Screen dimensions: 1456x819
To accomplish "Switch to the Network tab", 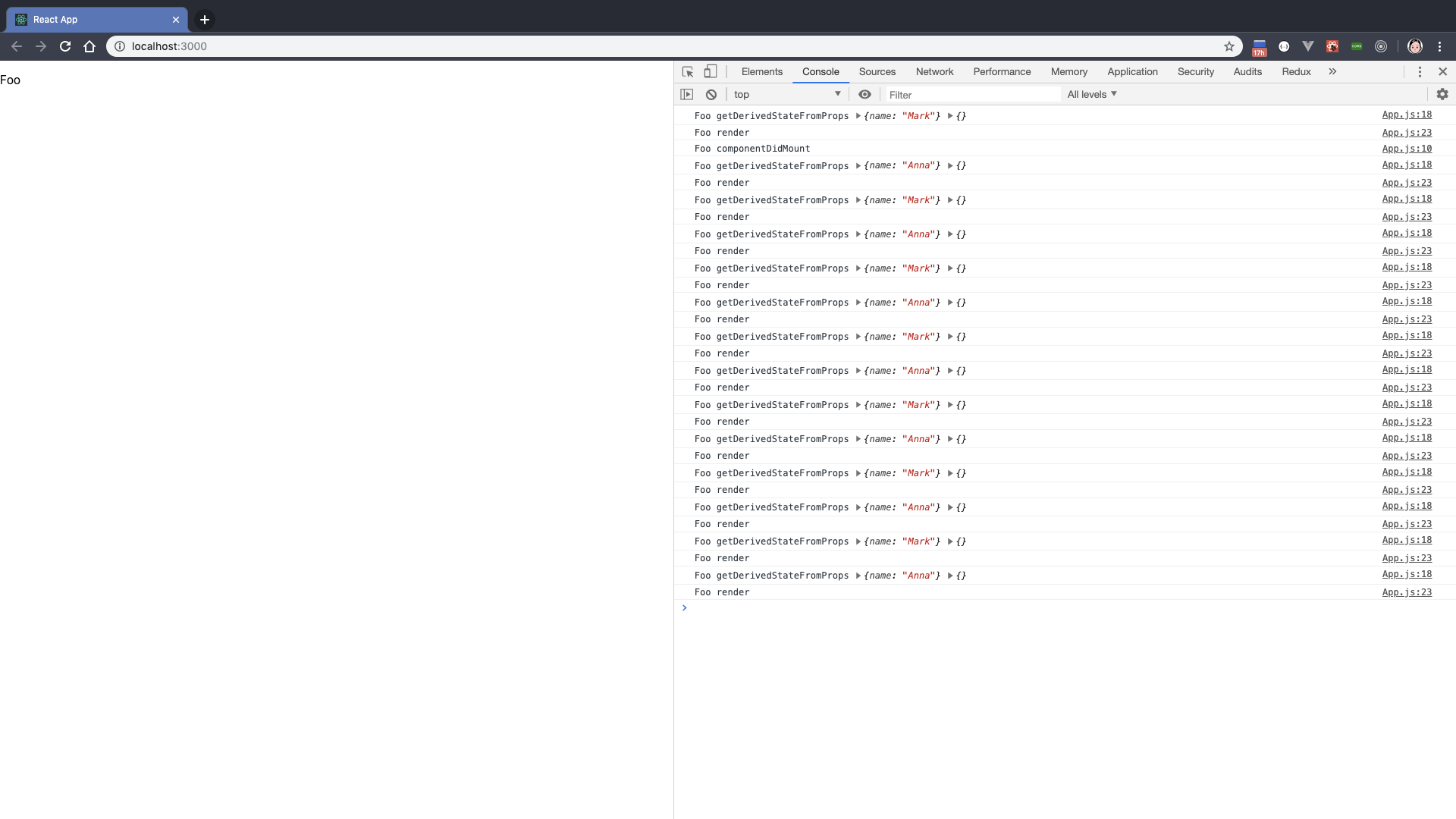I will click(934, 71).
